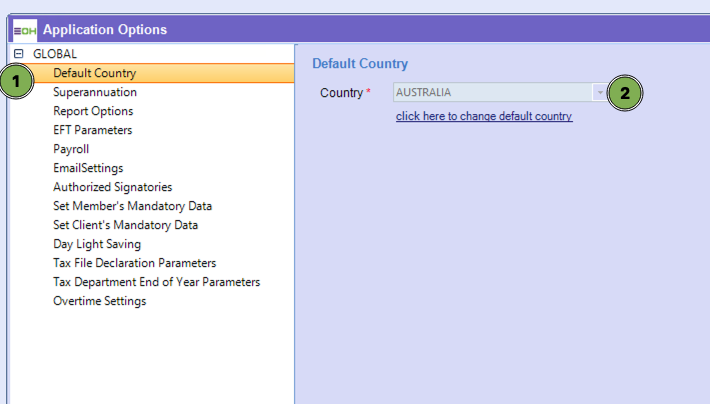Select Tax Department End of Year Parameters
The width and height of the screenshot is (710, 404).
(156, 282)
